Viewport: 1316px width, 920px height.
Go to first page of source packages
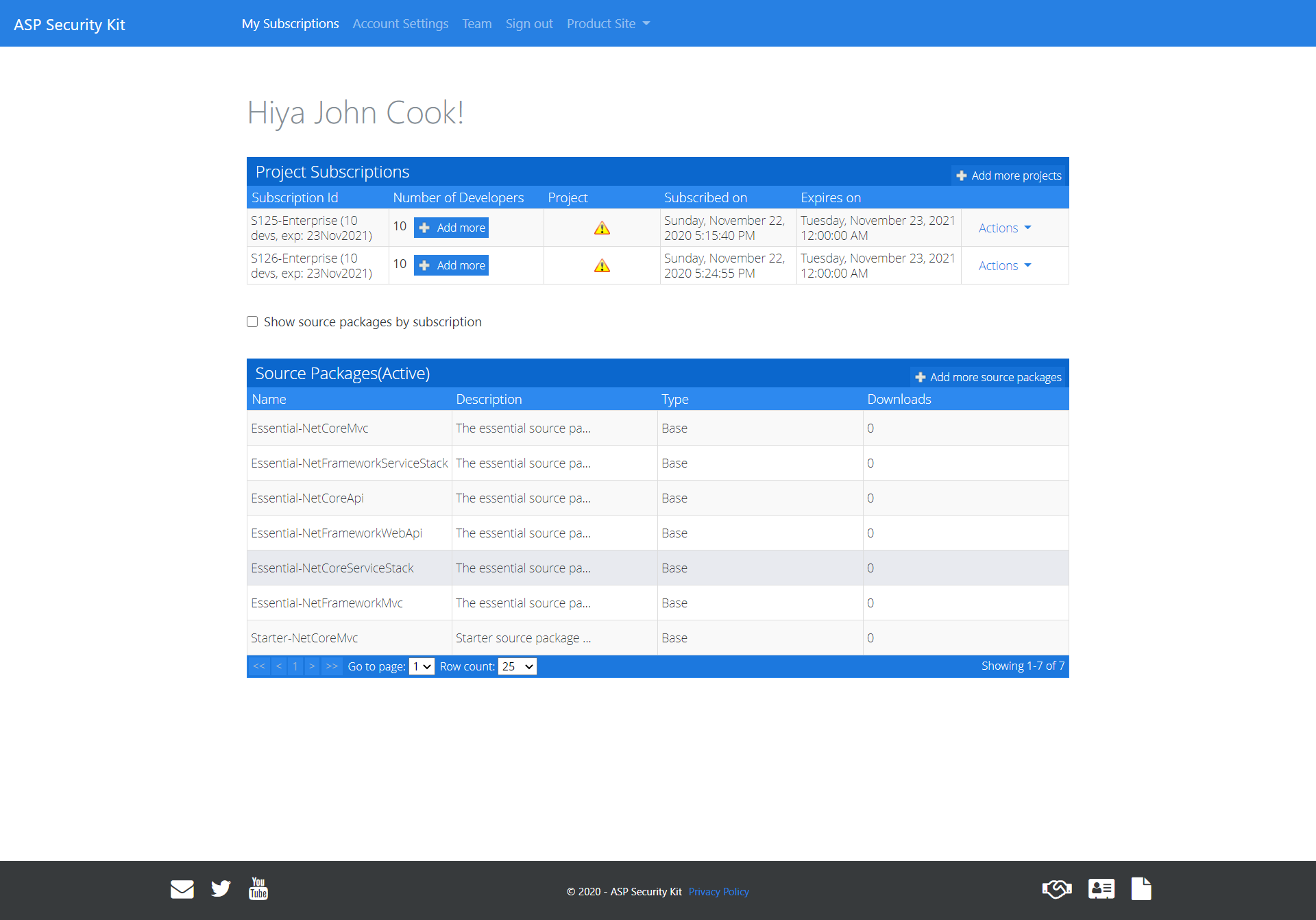coord(259,666)
